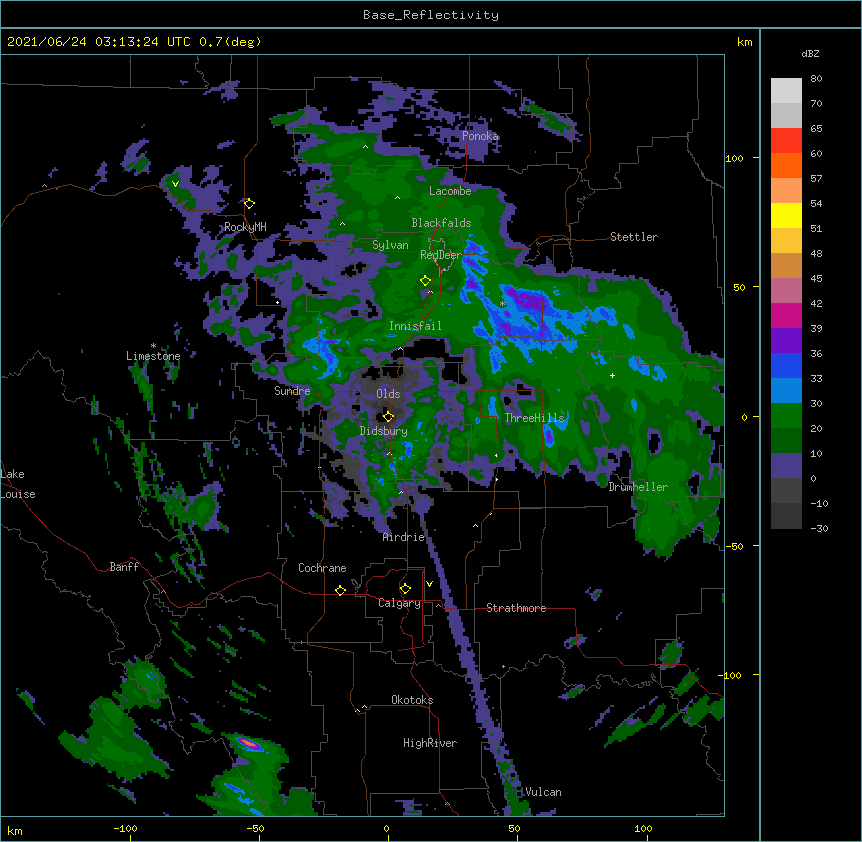Click the Drumheller label

coord(638,487)
